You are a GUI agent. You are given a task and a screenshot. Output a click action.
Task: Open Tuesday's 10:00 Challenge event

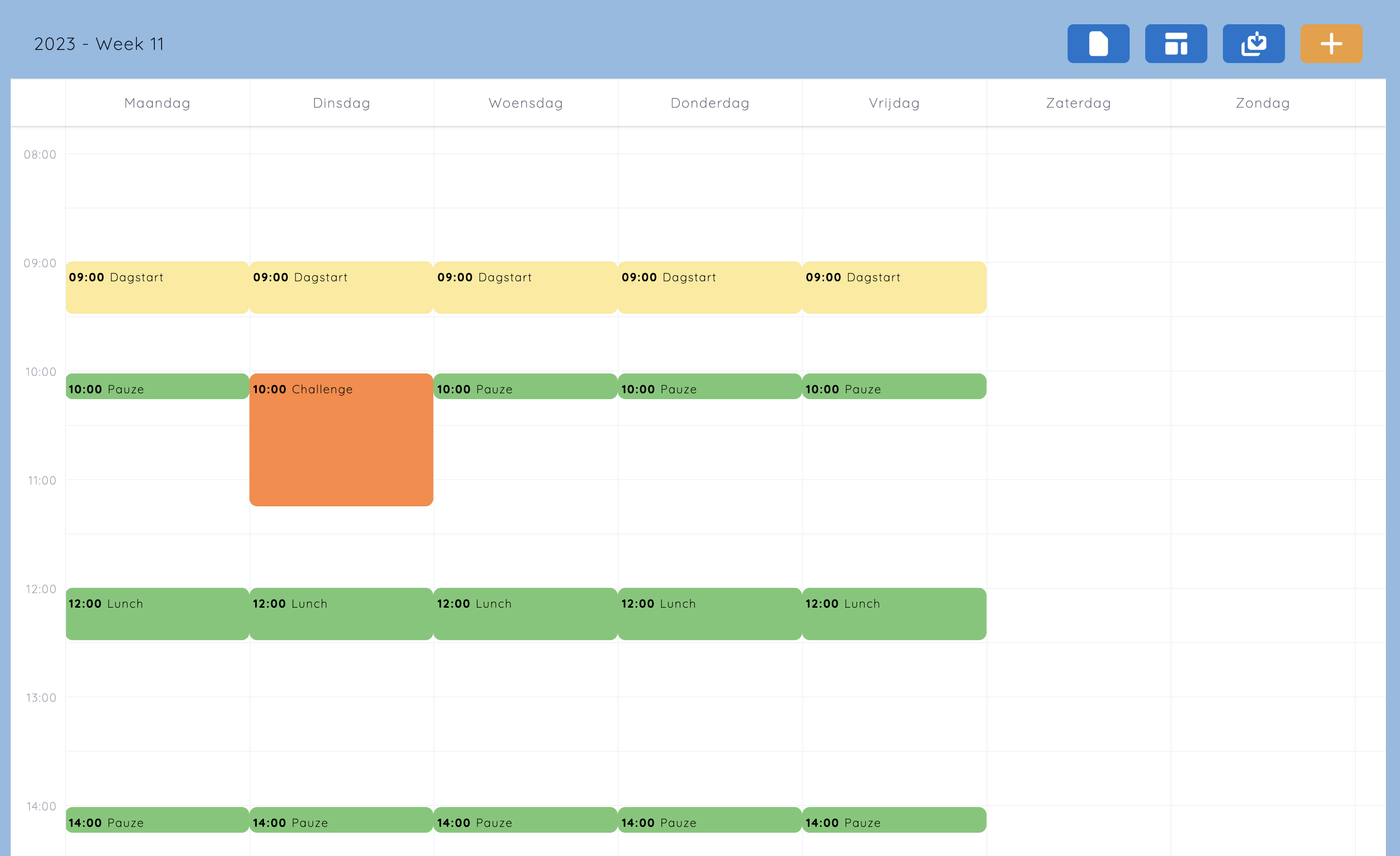click(341, 440)
